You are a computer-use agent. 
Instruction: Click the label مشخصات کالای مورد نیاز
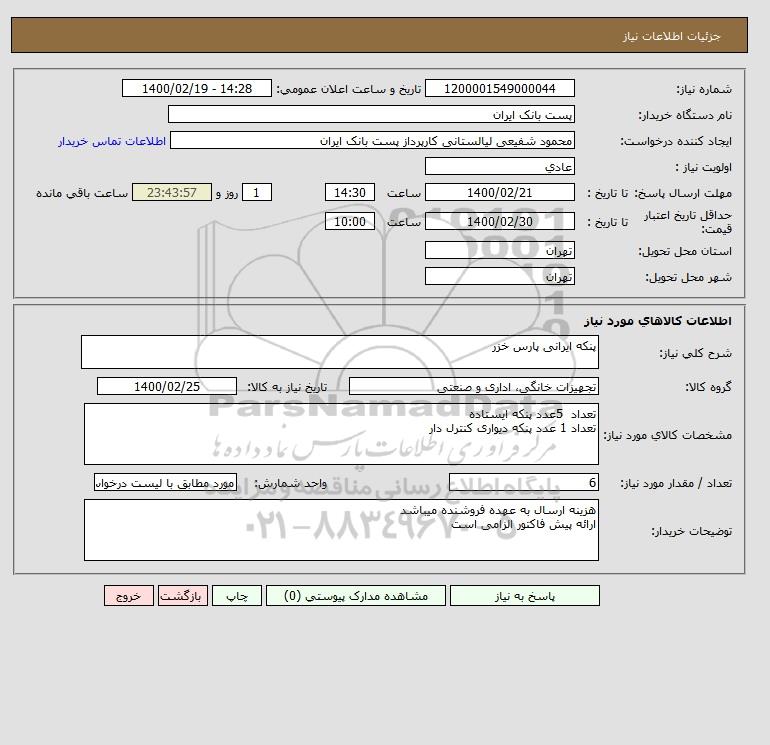click(667, 435)
